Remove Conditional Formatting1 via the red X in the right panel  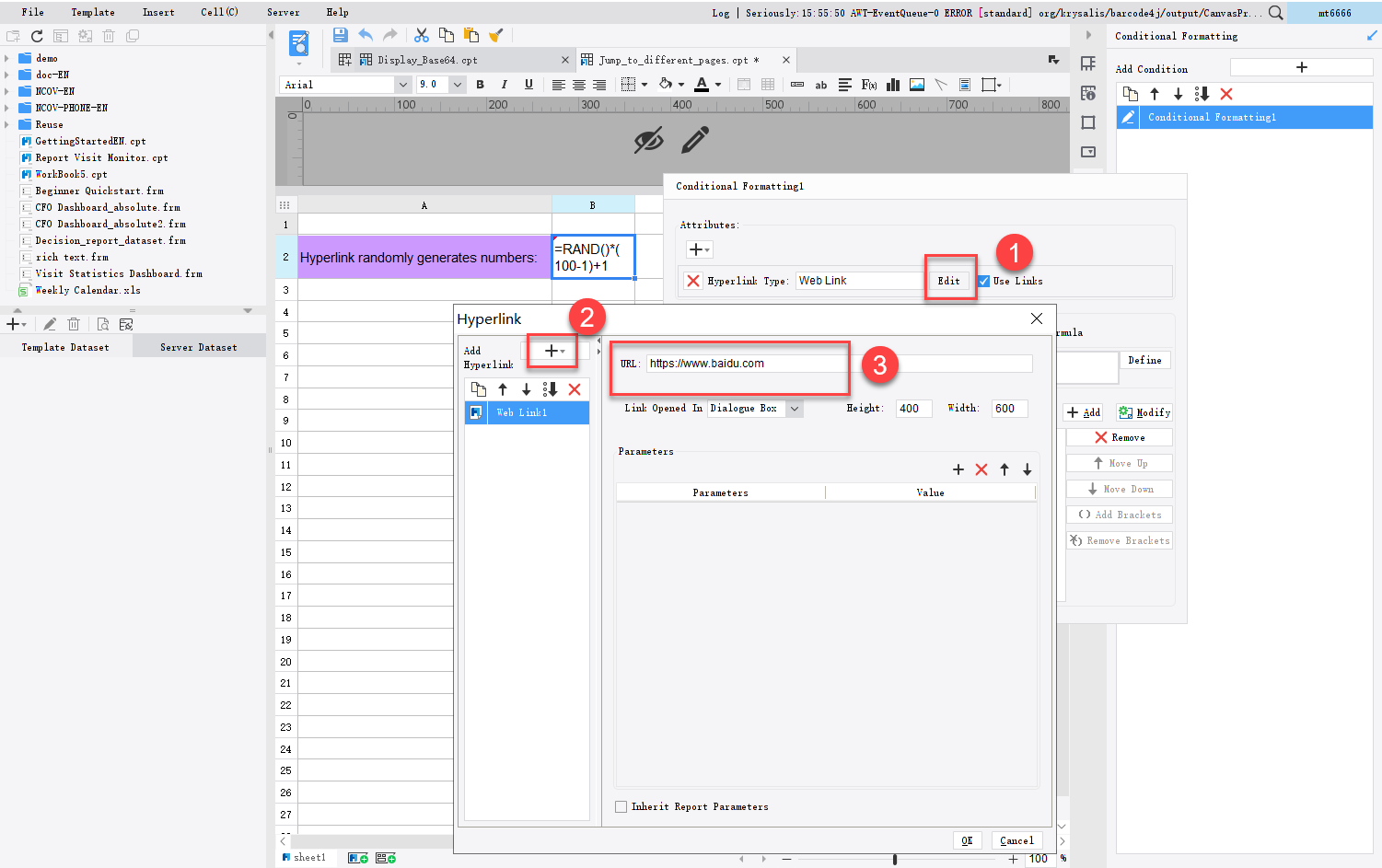pyautogui.click(x=1226, y=94)
